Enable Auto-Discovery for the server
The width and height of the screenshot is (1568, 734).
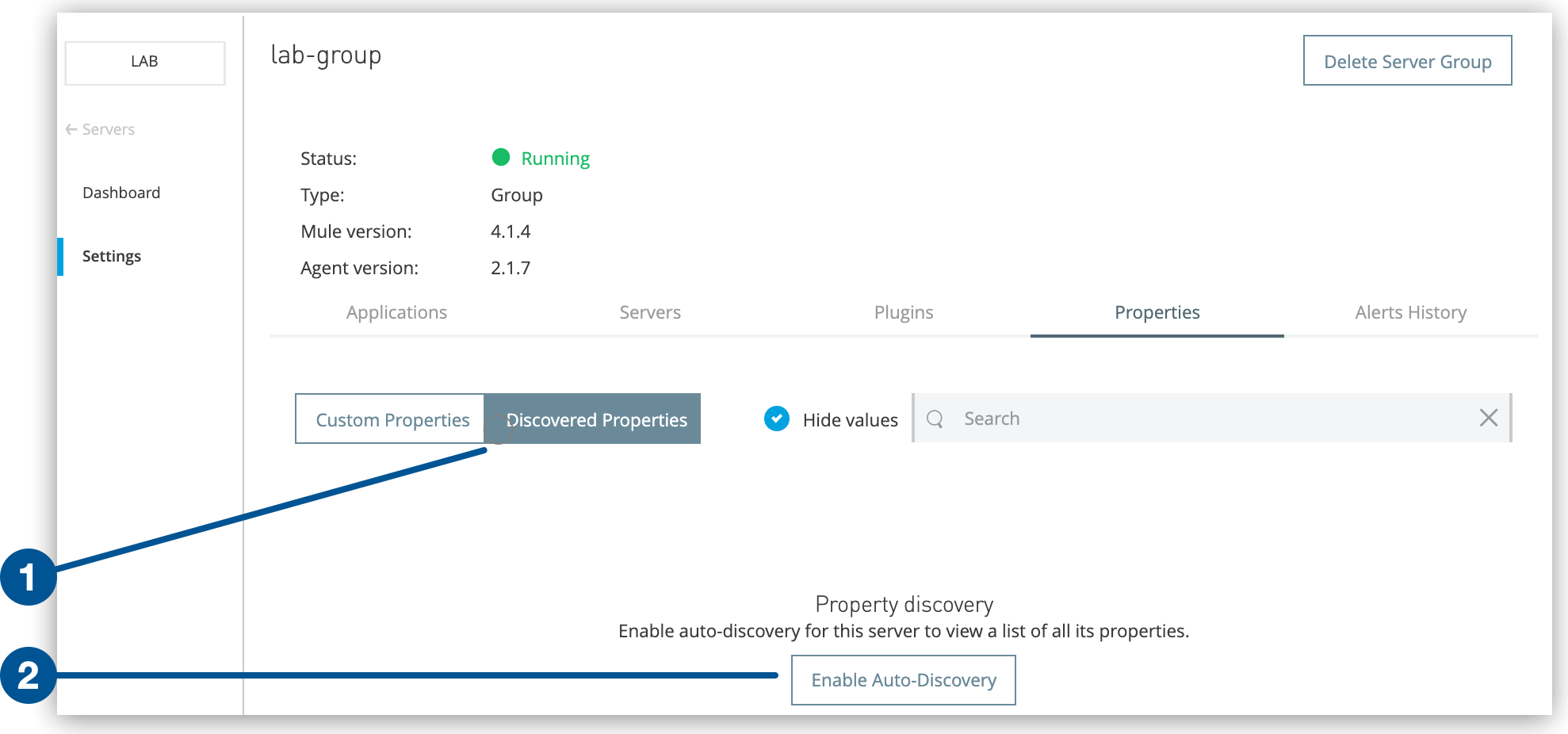(x=903, y=680)
